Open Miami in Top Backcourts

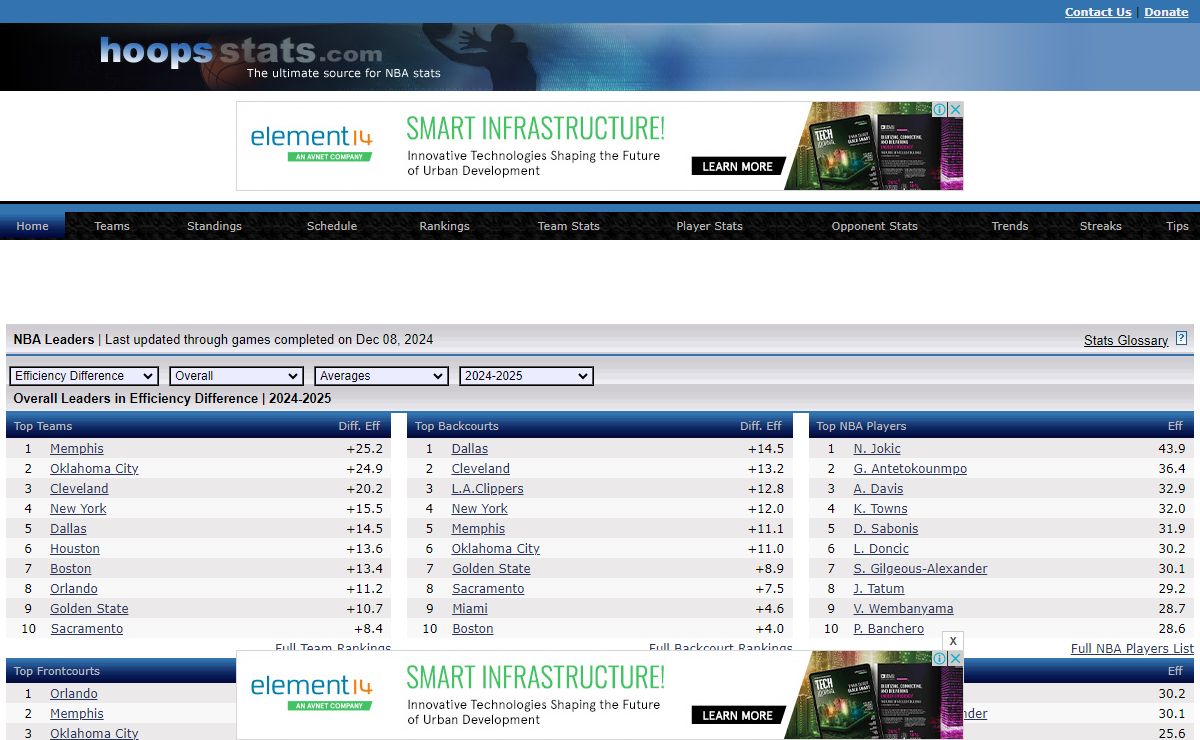click(470, 608)
